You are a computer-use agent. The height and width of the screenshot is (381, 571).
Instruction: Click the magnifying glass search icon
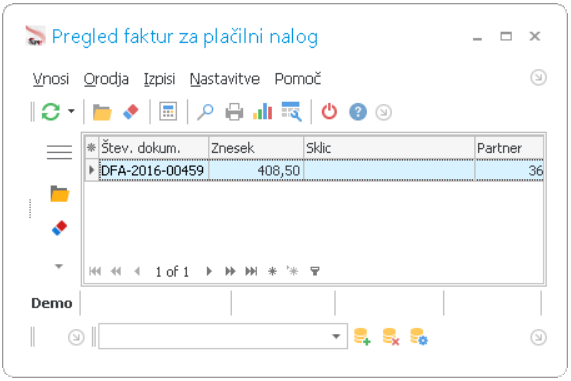(x=205, y=112)
